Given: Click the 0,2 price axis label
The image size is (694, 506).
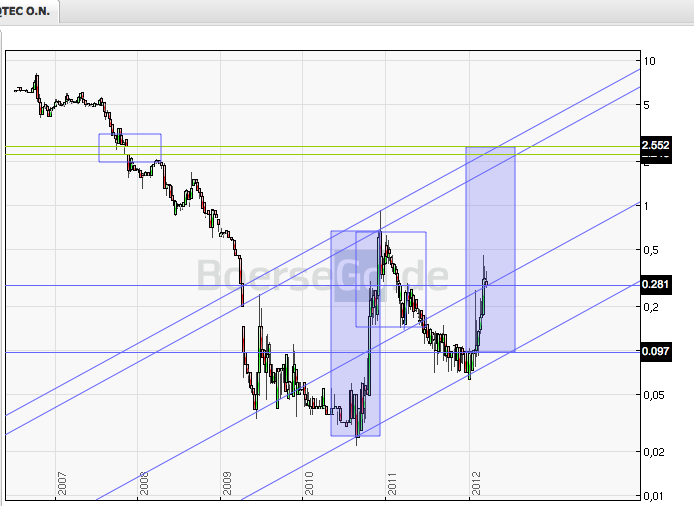Looking at the screenshot, I should 651,307.
